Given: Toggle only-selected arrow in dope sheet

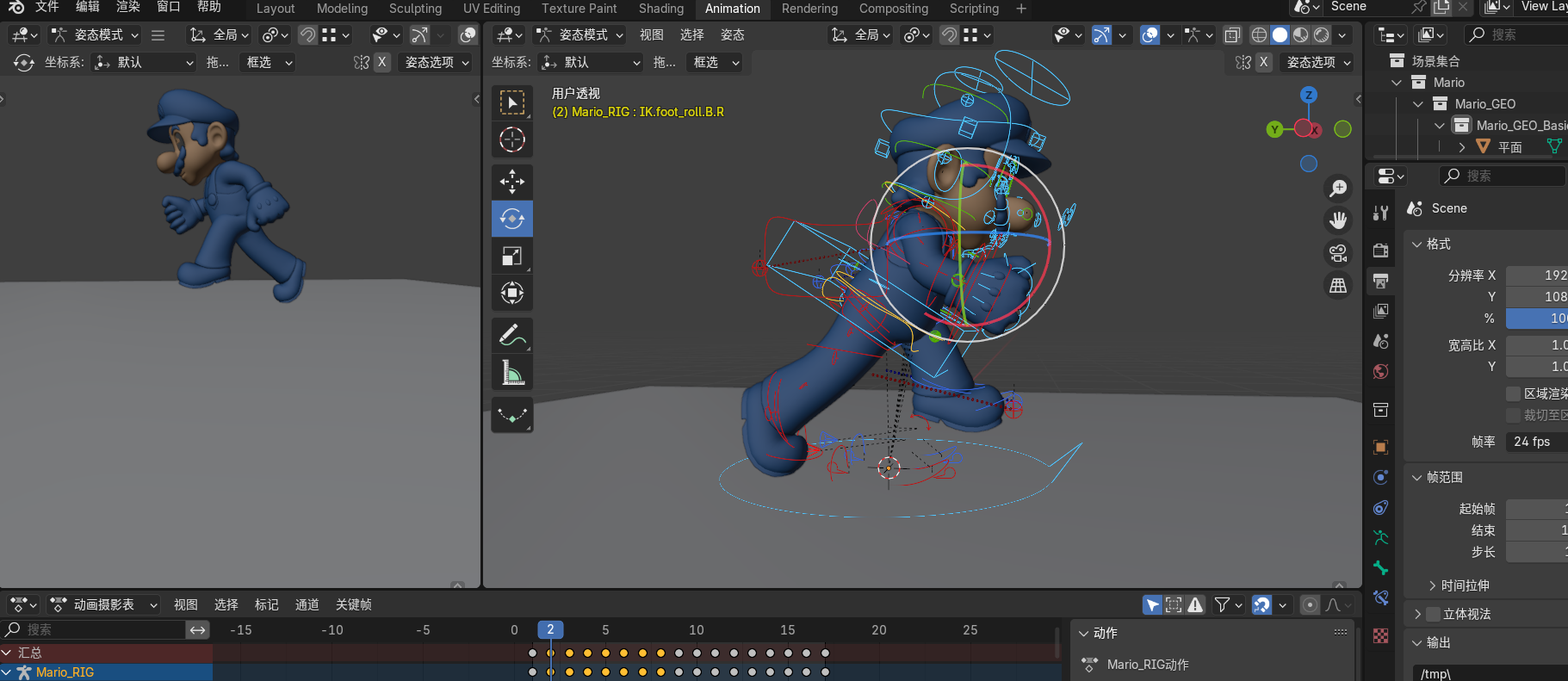Looking at the screenshot, I should (x=1152, y=605).
